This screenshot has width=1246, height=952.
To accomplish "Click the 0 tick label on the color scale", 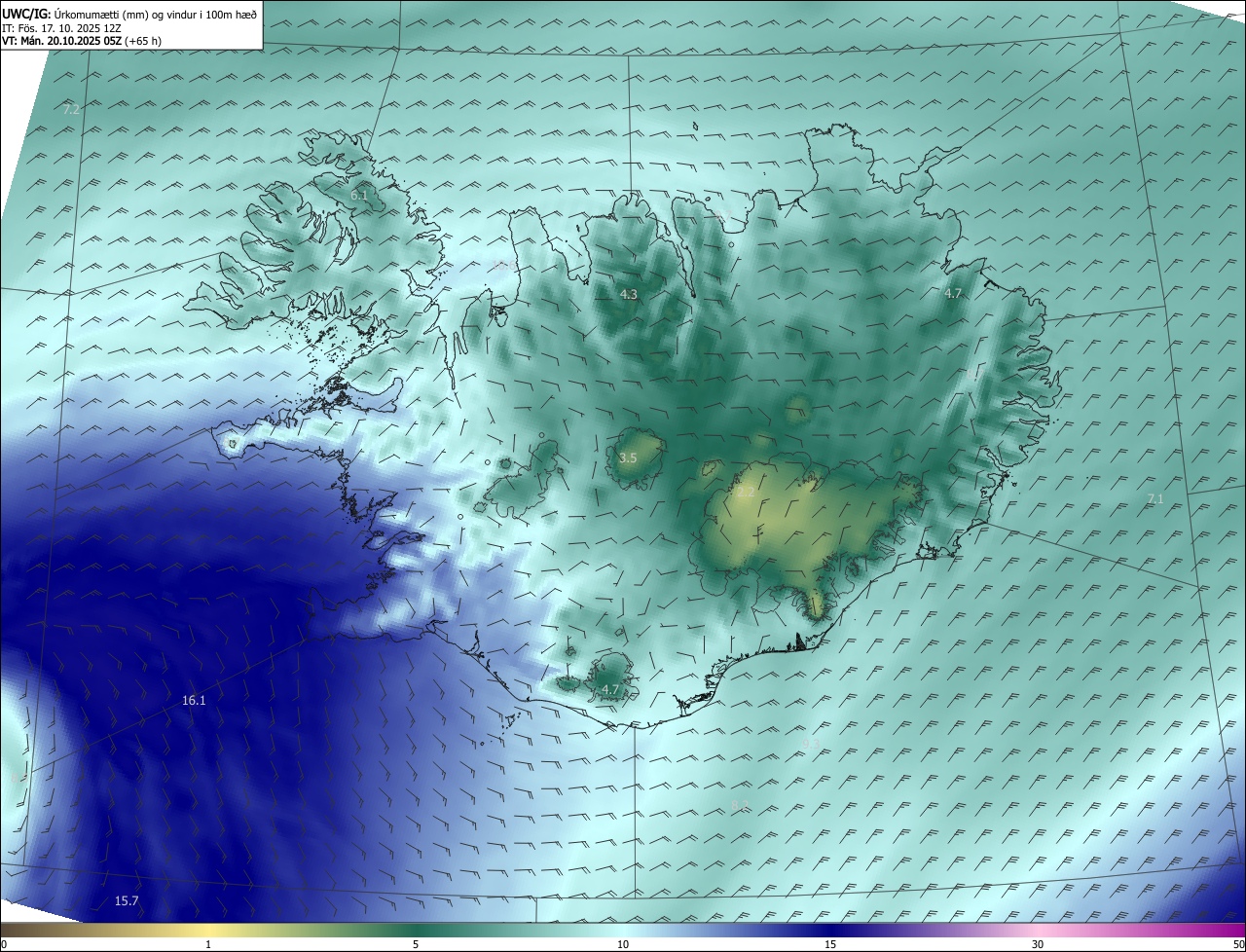I will pyautogui.click(x=4, y=944).
